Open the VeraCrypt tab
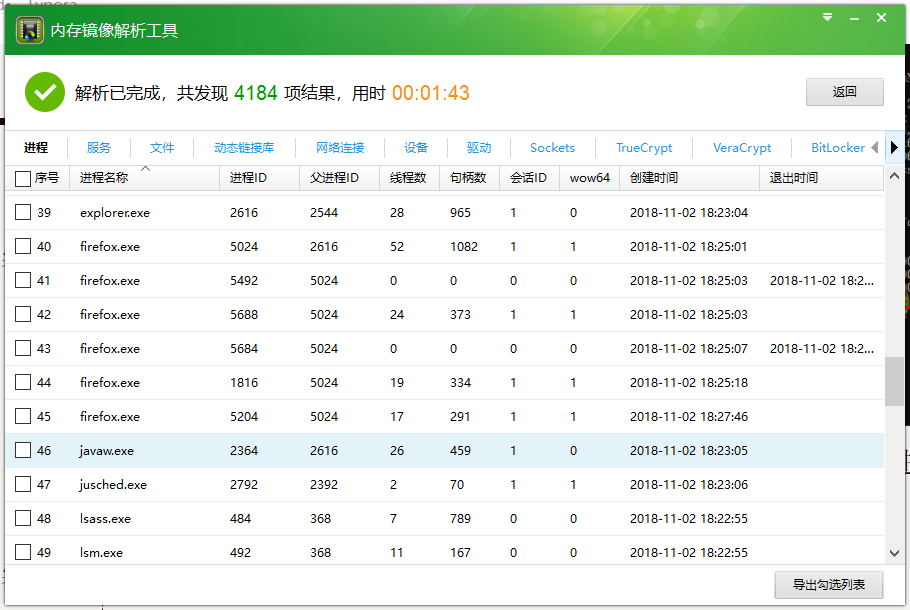Viewport: 910px width, 610px height. tap(742, 148)
